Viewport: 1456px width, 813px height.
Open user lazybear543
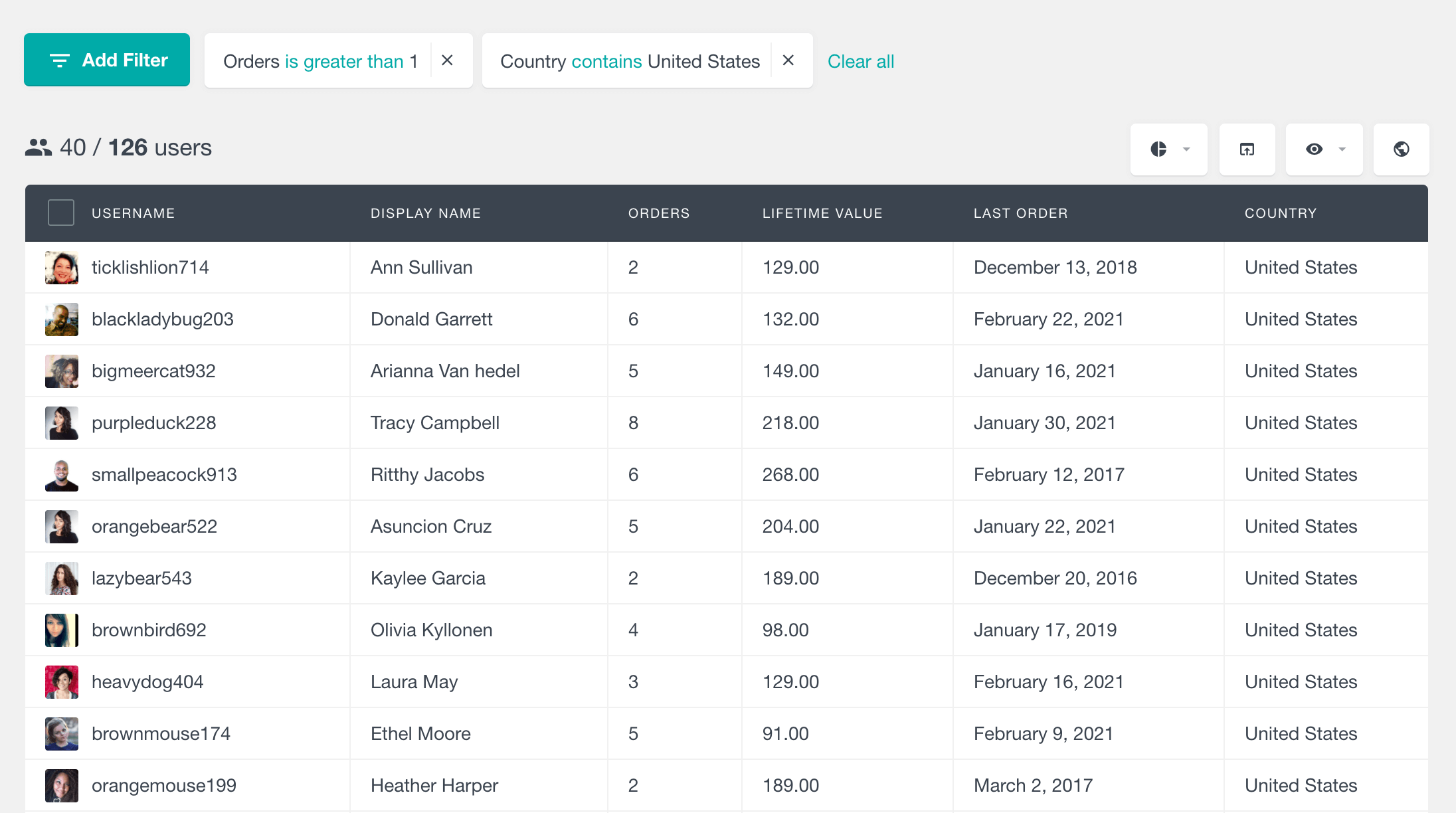(x=141, y=578)
